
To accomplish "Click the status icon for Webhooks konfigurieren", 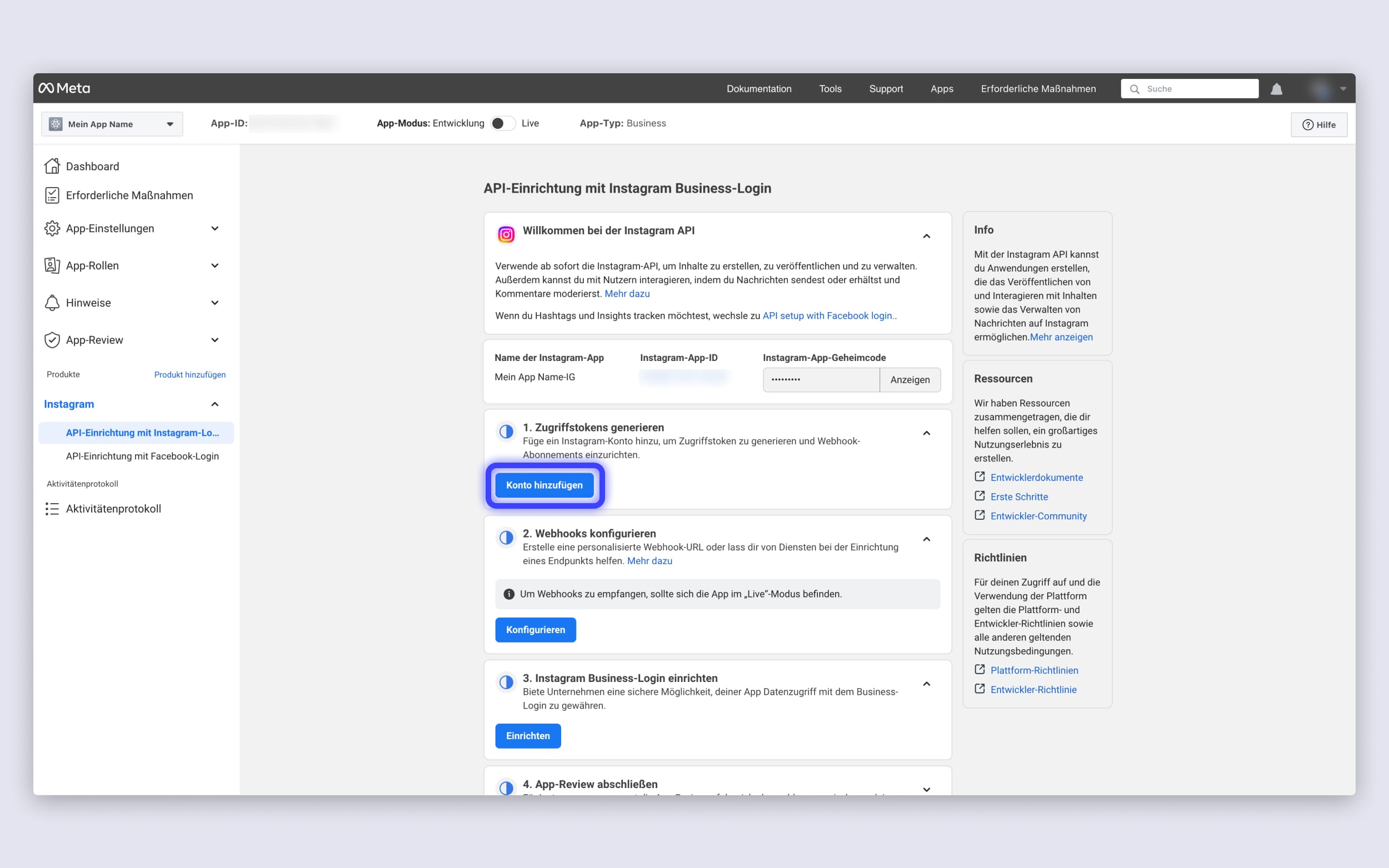I will pos(506,538).
